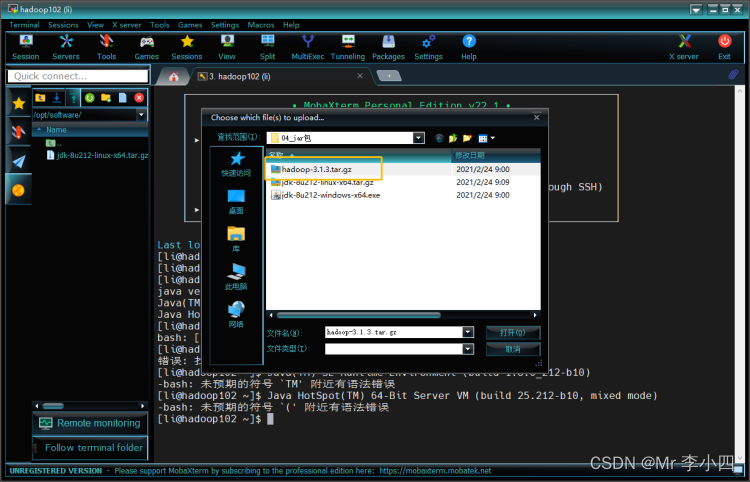The width and height of the screenshot is (750, 482).
Task: Open the Packages toolbar icon
Action: point(388,47)
